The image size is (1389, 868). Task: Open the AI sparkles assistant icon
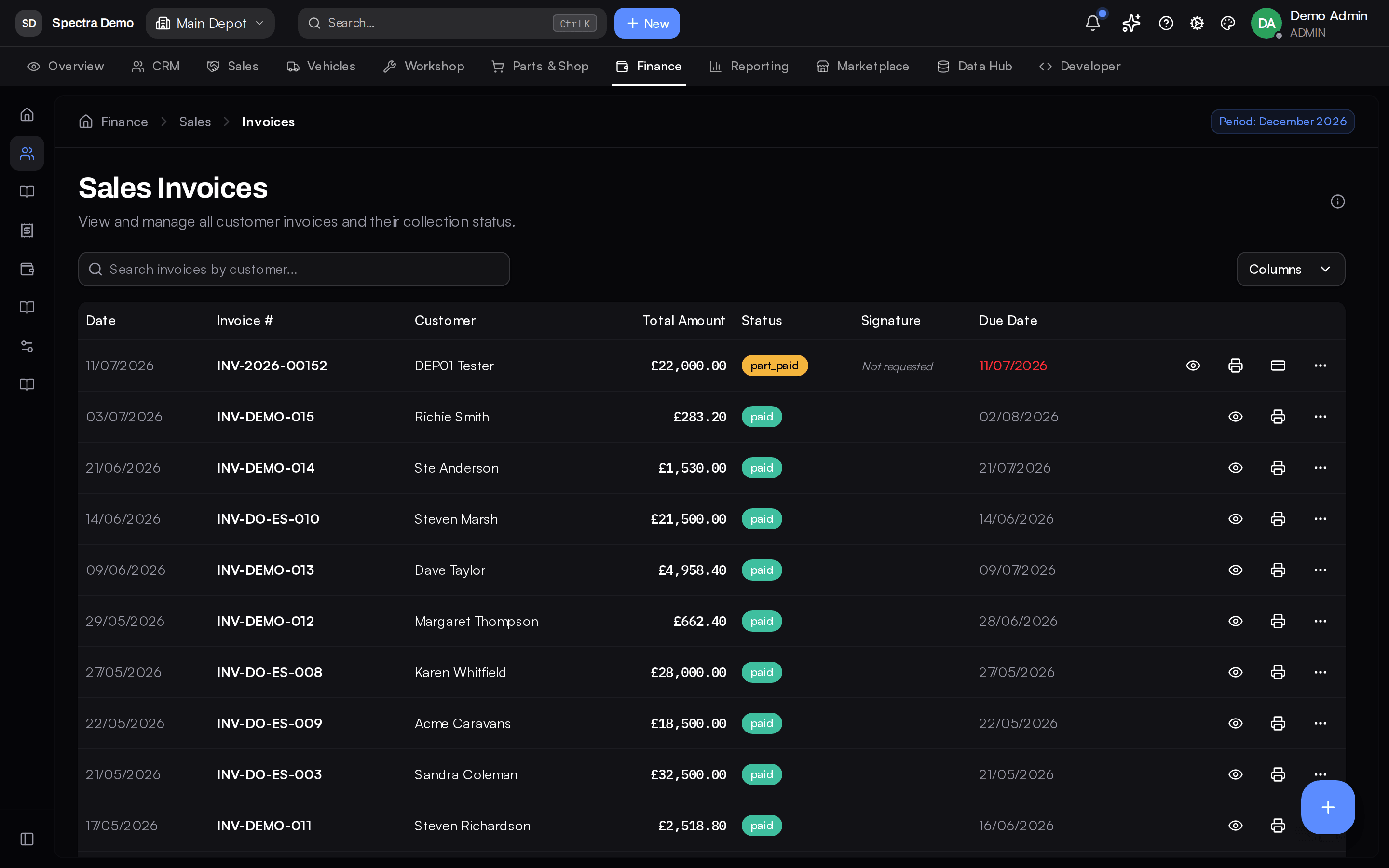tap(1130, 23)
